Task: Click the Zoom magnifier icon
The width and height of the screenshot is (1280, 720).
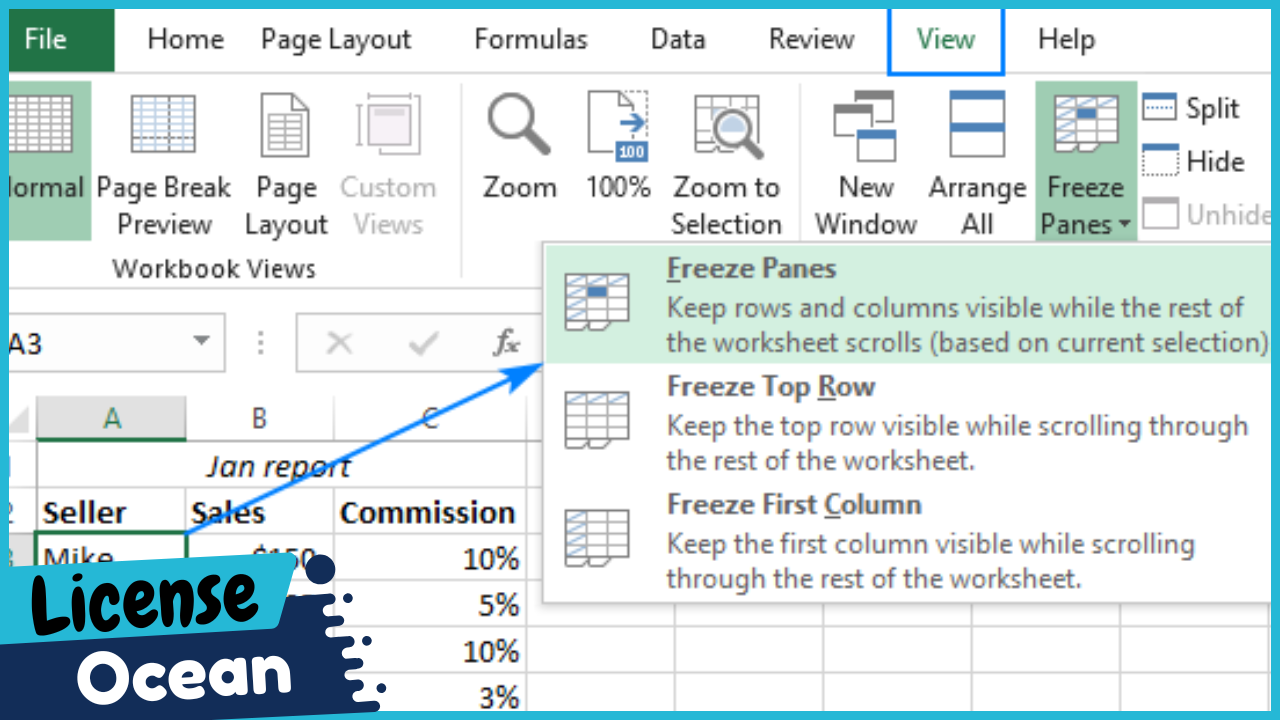Action: point(519,125)
